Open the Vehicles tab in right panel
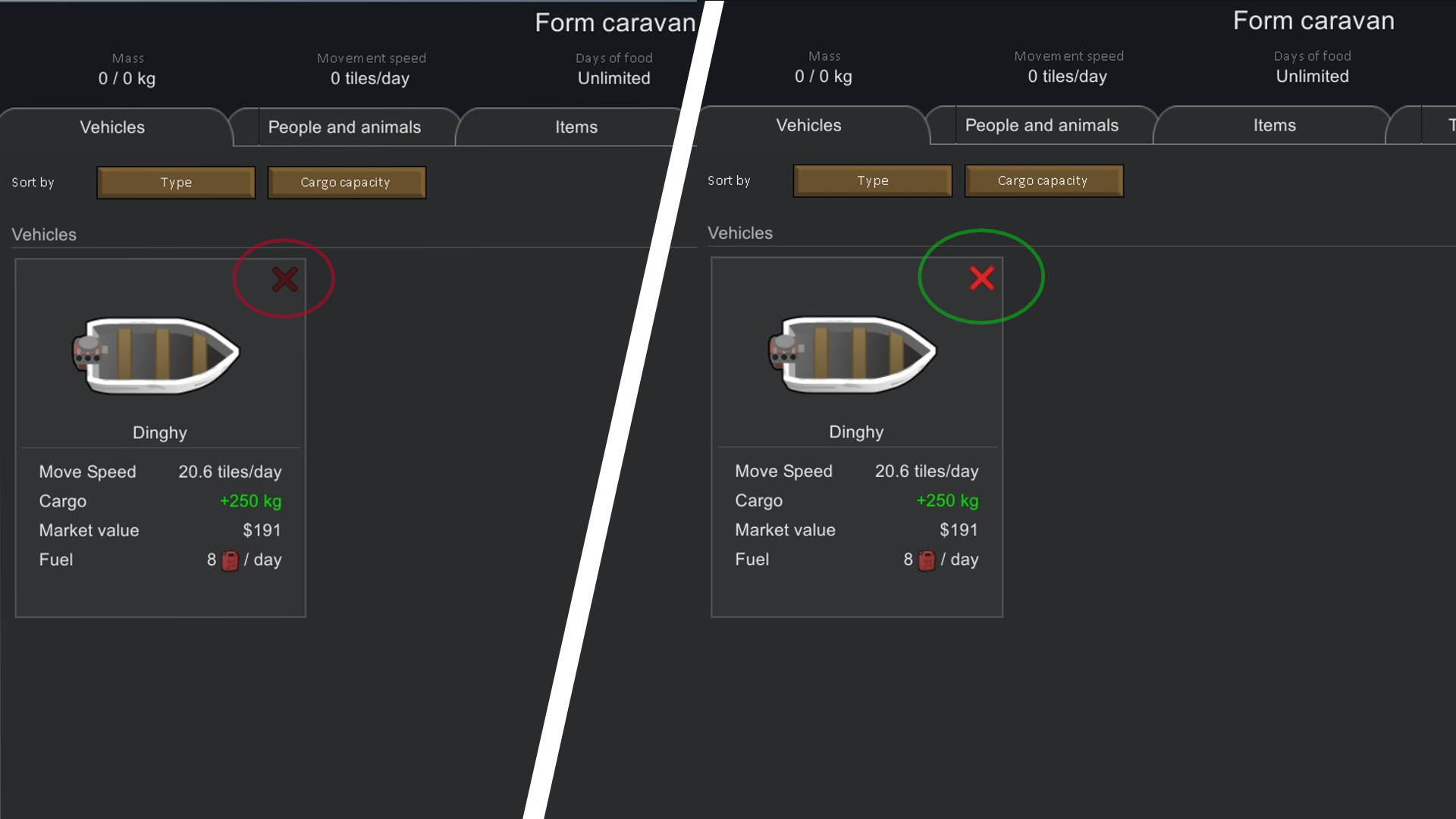Image resolution: width=1456 pixels, height=819 pixels. [x=809, y=125]
